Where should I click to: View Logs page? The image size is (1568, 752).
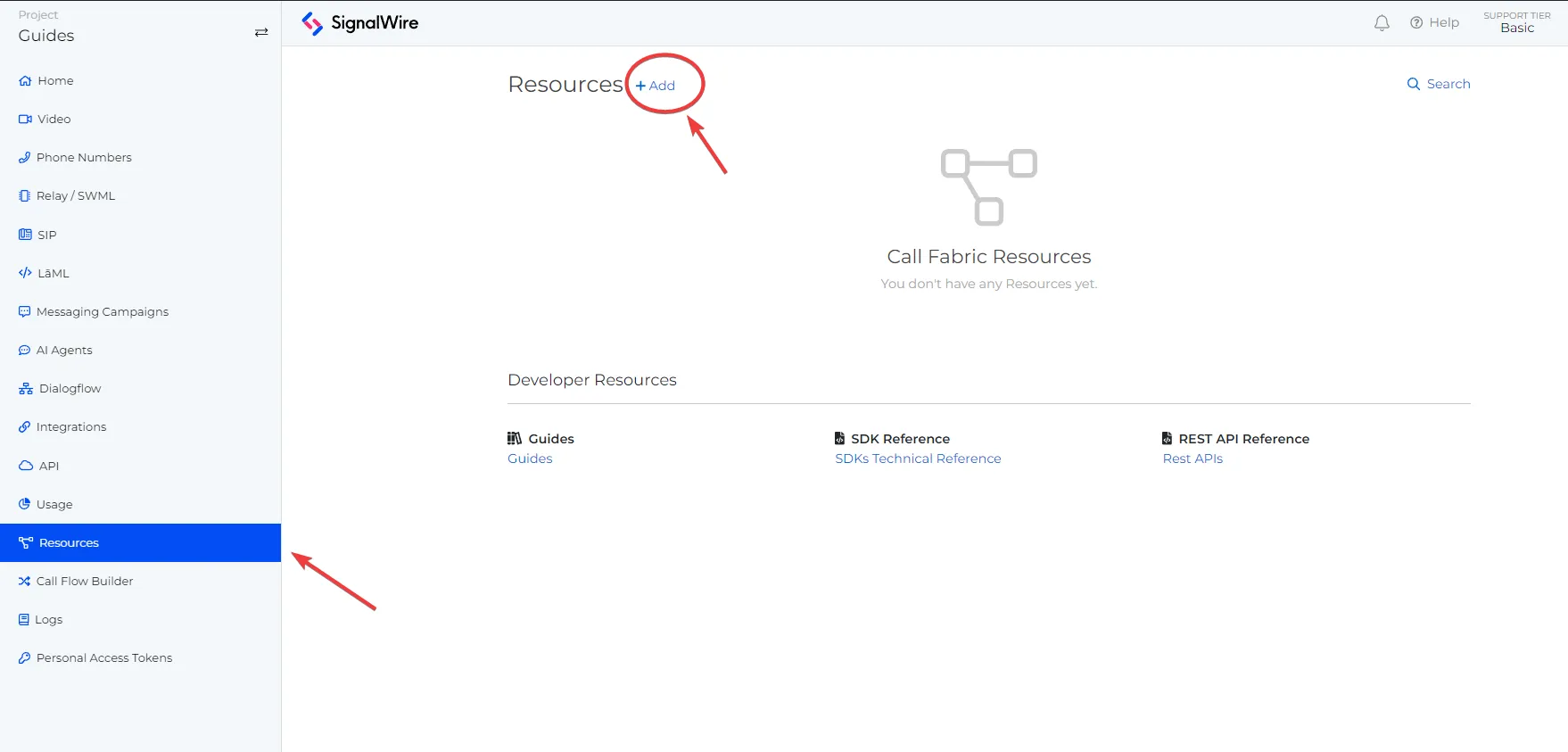pos(140,619)
